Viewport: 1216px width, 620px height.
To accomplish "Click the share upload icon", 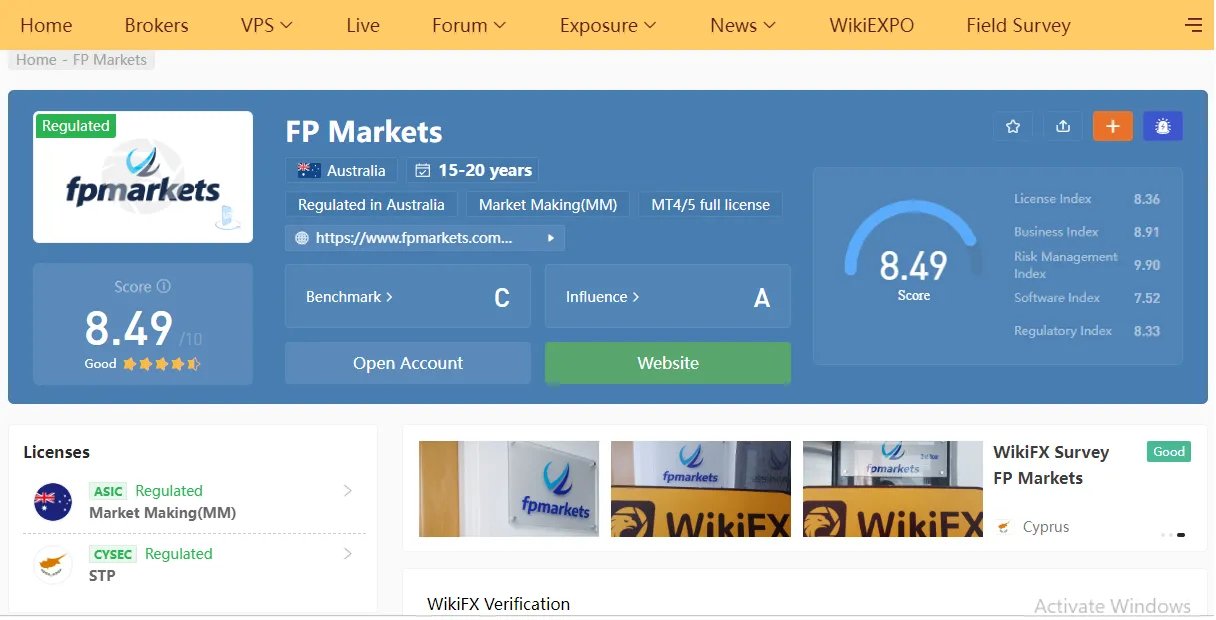I will coord(1063,126).
